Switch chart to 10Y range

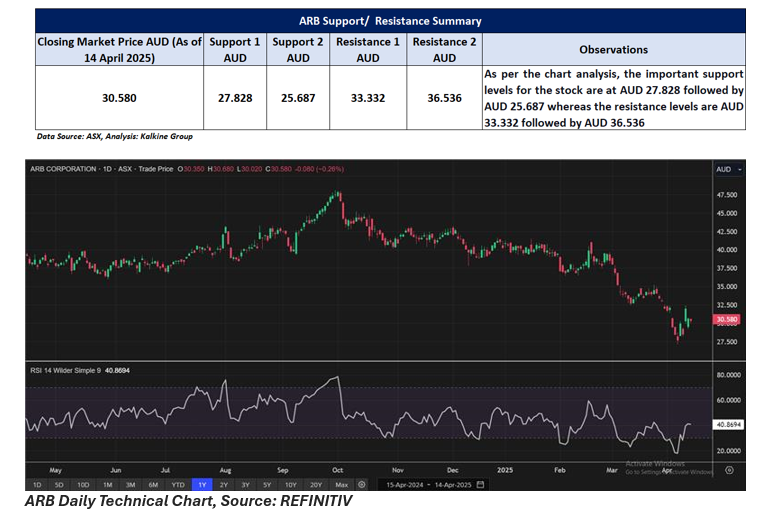coord(291,485)
